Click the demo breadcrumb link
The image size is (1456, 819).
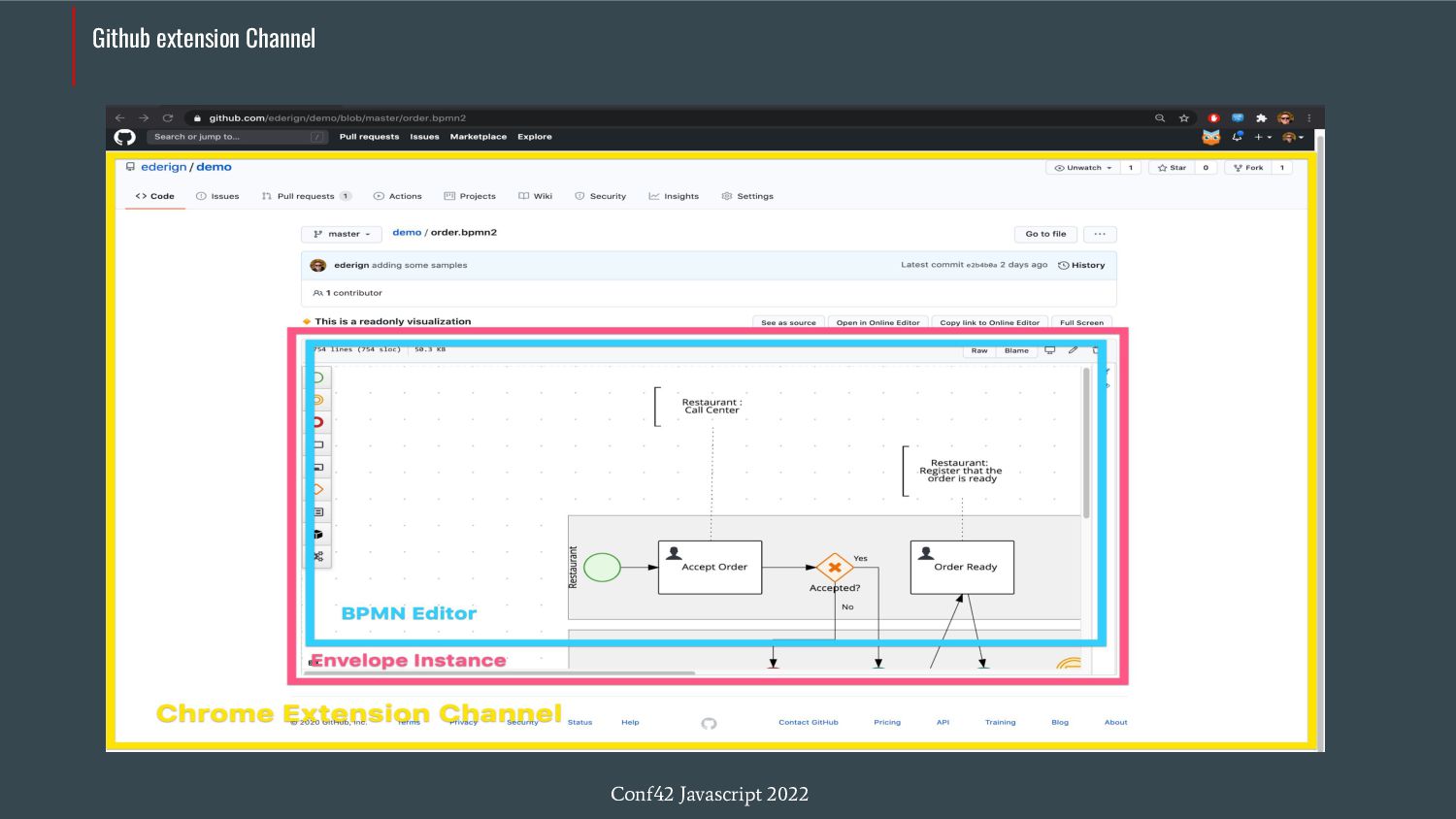[407, 233]
